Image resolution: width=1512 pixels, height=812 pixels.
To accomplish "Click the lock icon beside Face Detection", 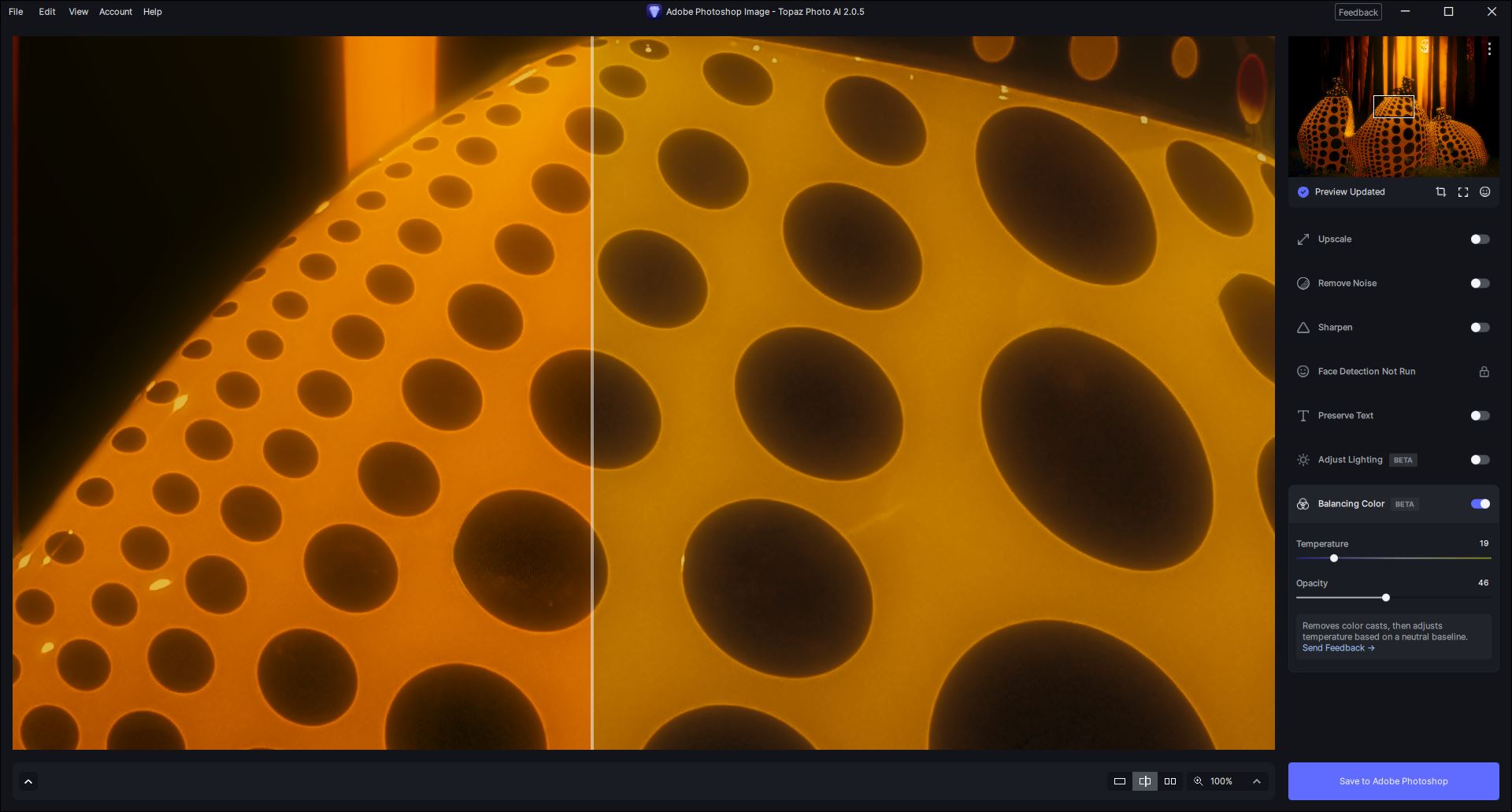I will click(x=1484, y=372).
